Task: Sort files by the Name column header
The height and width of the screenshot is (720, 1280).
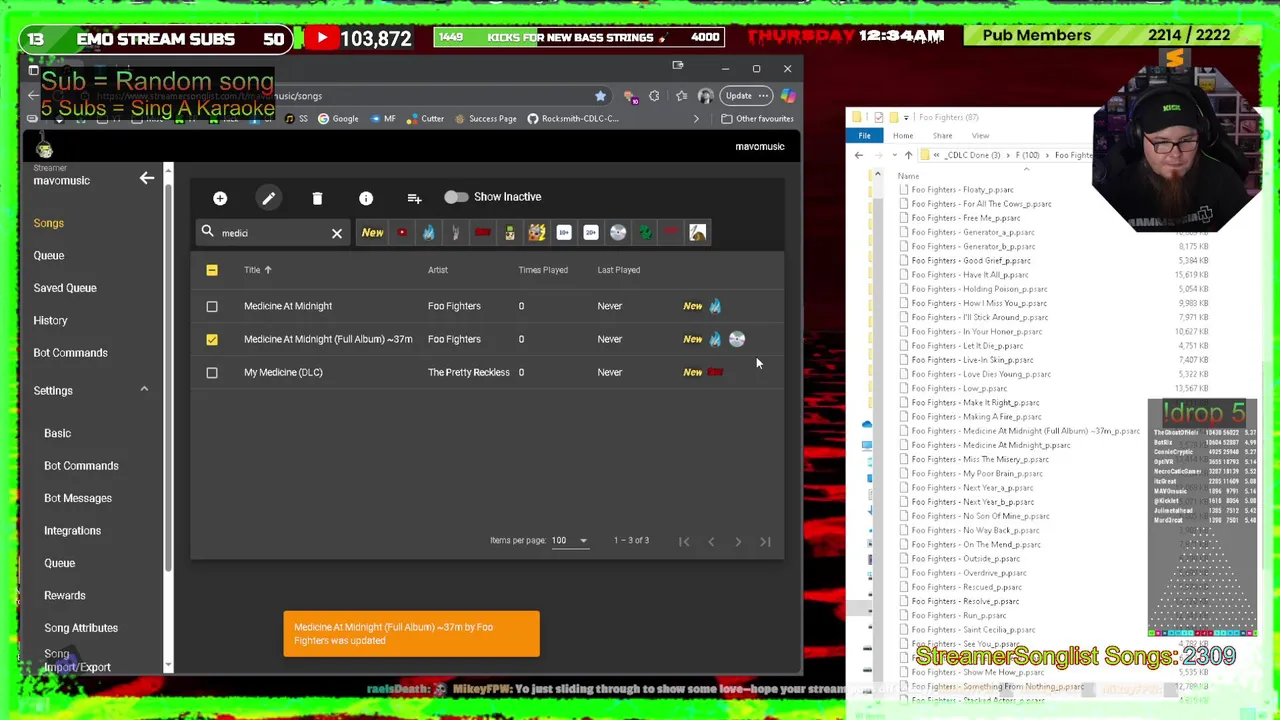Action: point(908,176)
